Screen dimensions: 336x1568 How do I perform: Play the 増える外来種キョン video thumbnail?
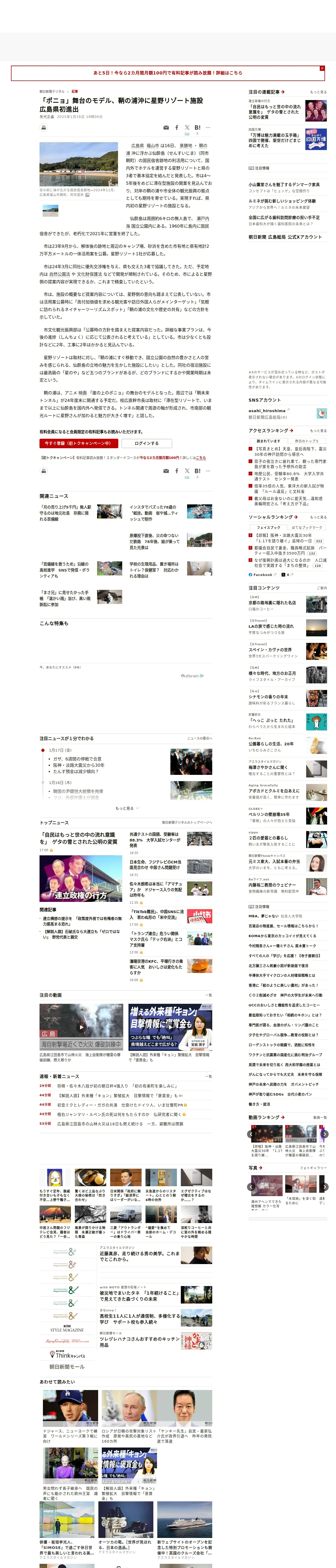(x=170, y=1026)
